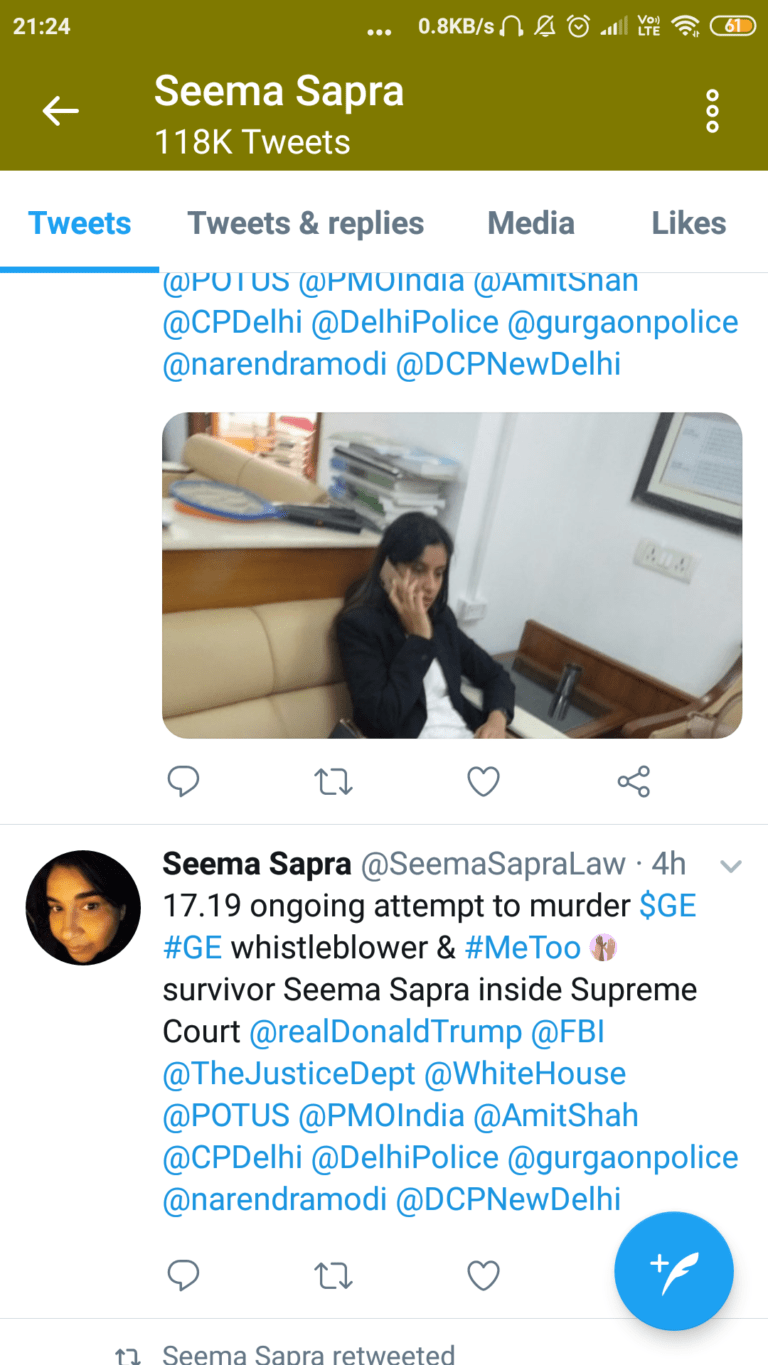The image size is (768, 1365).
Task: Tap the compose new tweet button
Action: [674, 1271]
